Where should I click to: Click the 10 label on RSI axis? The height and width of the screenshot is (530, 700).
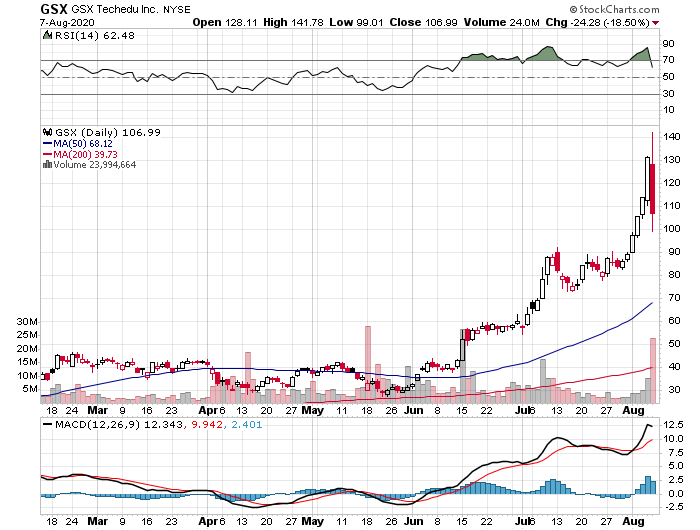[x=668, y=110]
